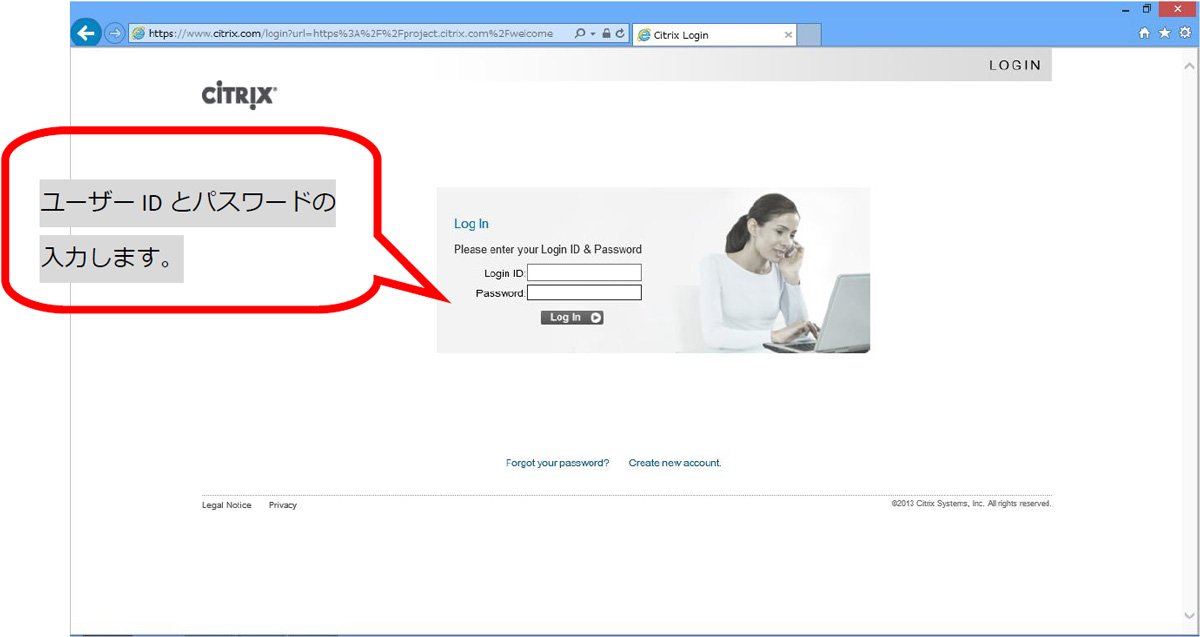
Task: Click the Login ID input field
Action: (x=584, y=273)
